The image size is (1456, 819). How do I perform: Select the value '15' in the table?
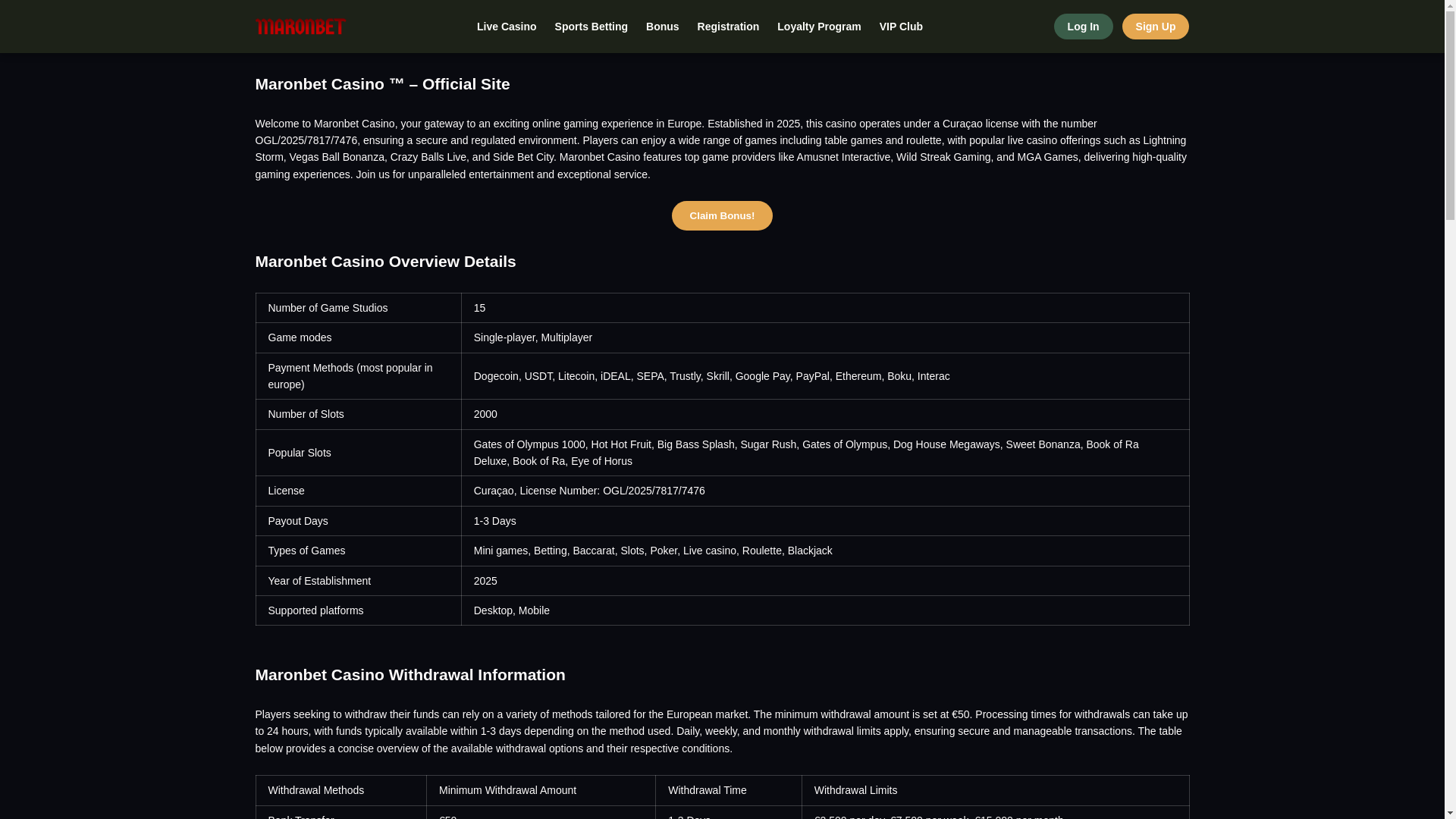pos(825,308)
